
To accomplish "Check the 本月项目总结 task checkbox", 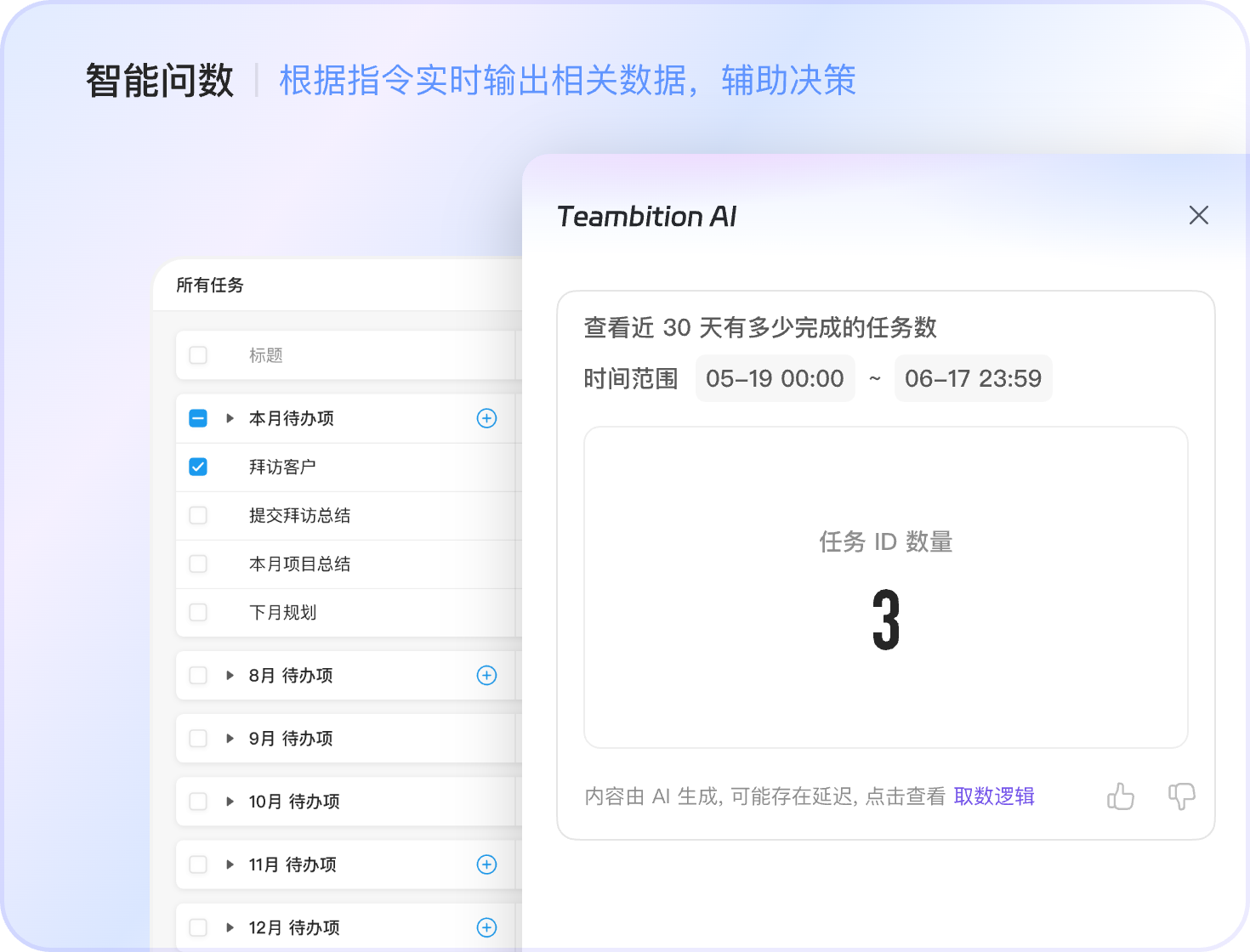I will click(198, 564).
